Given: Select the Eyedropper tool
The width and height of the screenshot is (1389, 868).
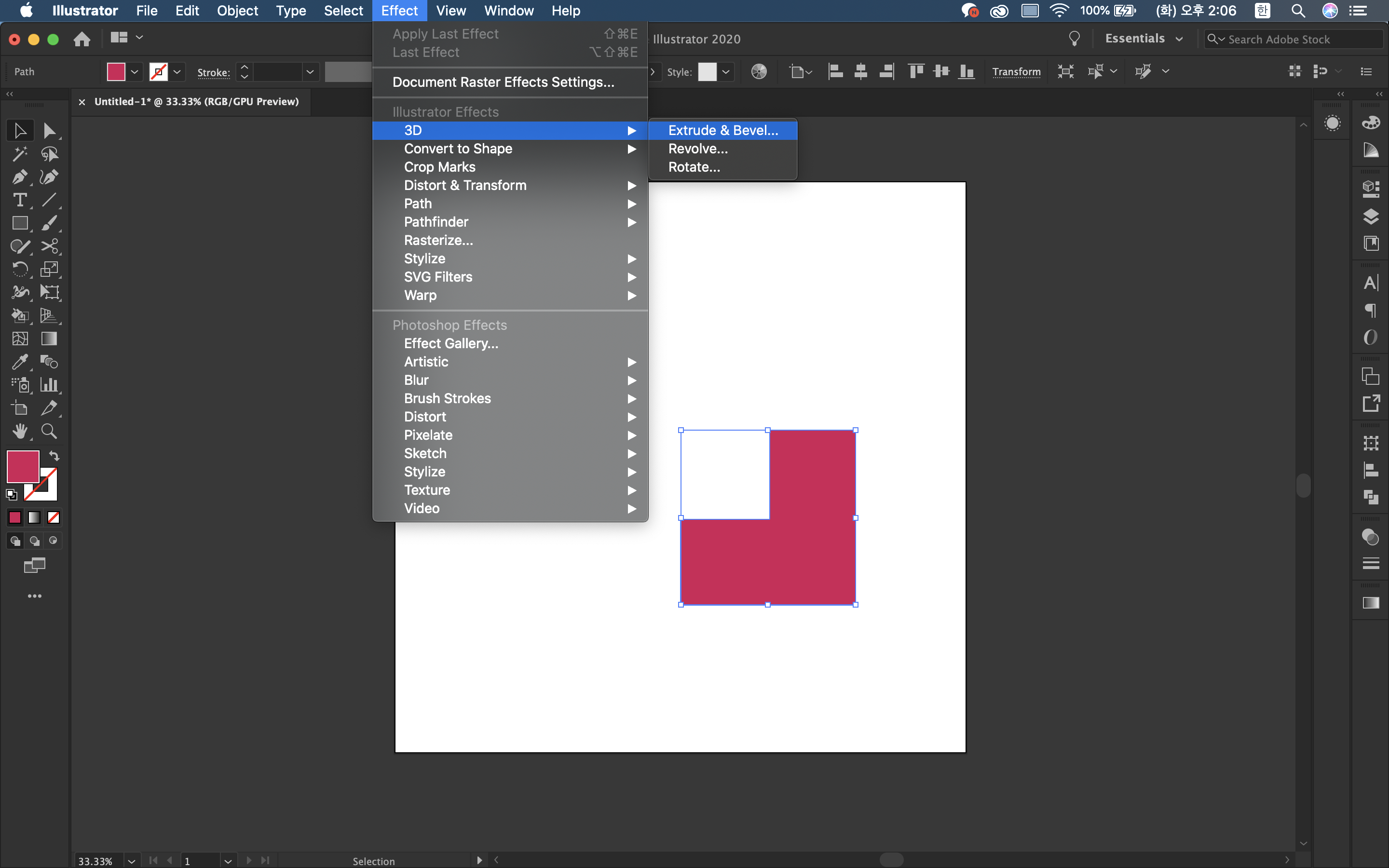Looking at the screenshot, I should (19, 362).
